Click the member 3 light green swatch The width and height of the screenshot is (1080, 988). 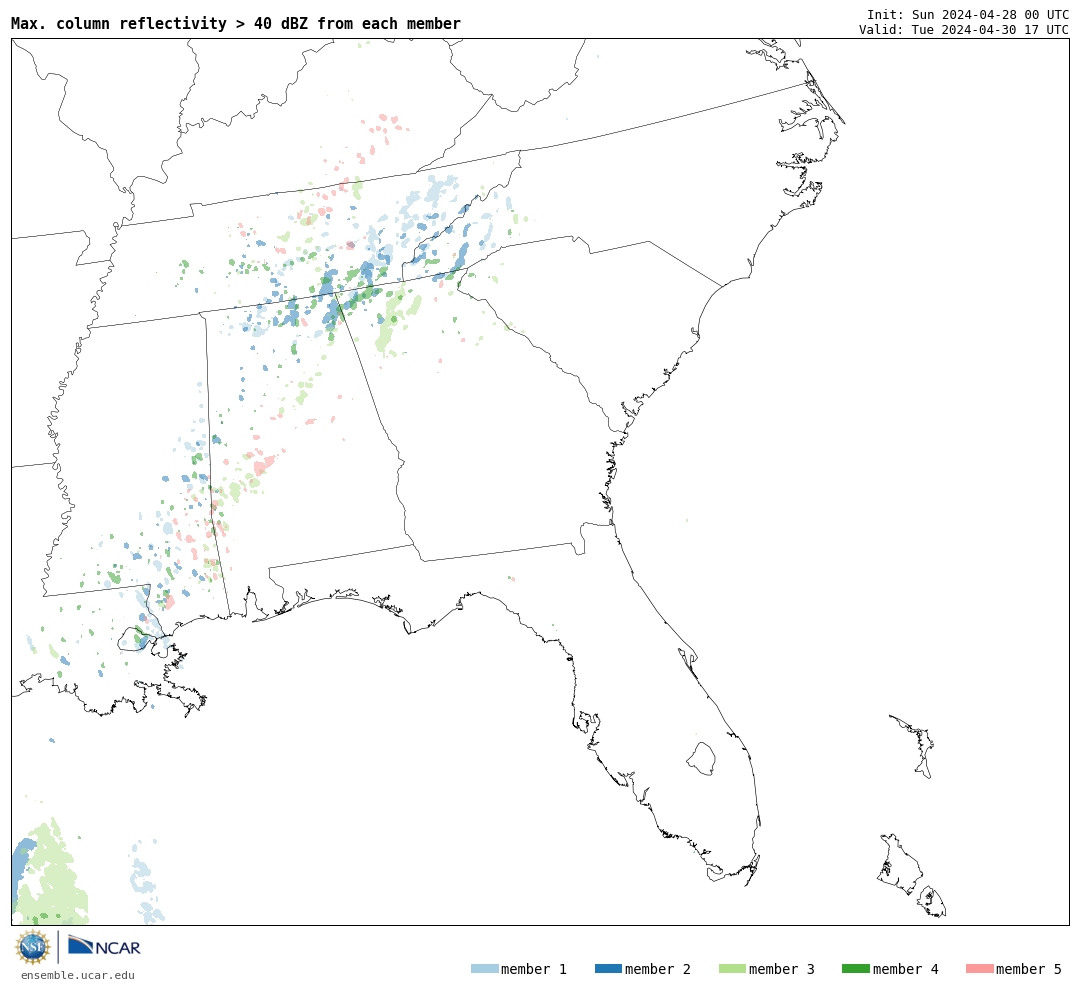tap(732, 969)
